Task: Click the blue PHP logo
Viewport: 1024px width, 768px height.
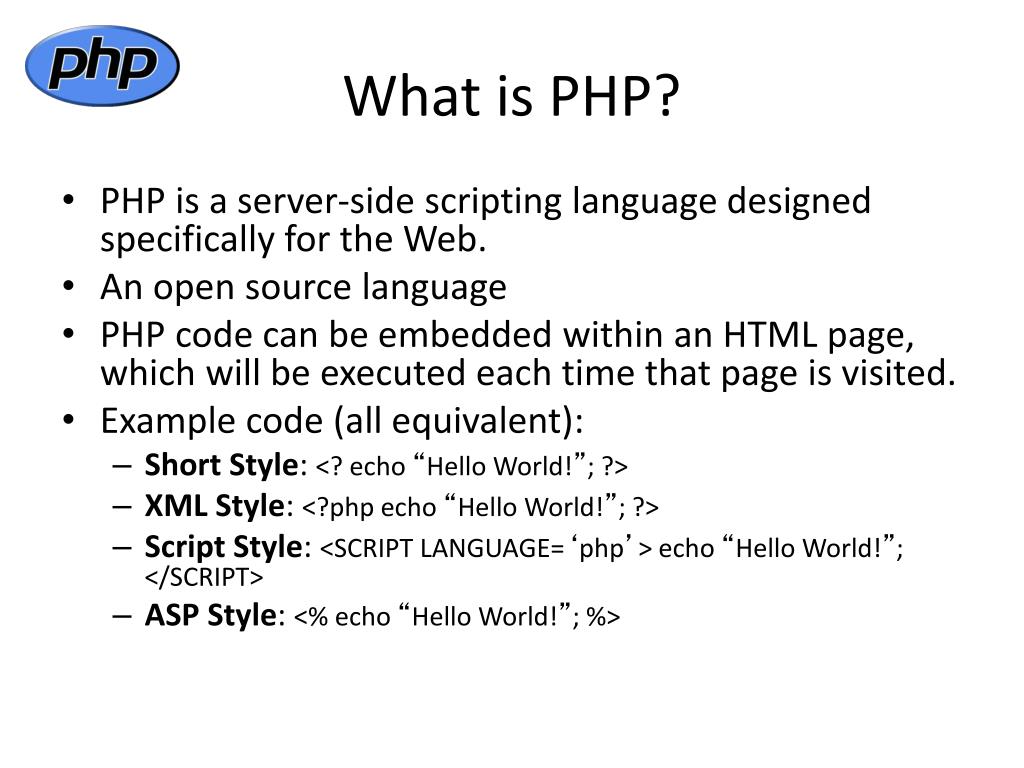Action: point(103,65)
